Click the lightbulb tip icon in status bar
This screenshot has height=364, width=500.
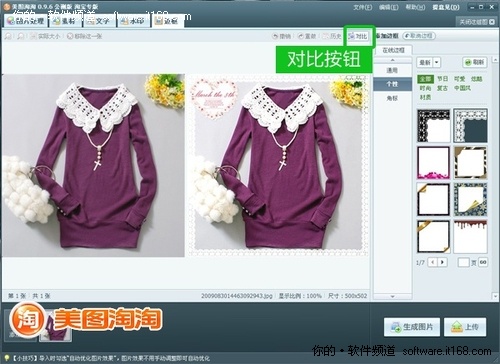point(6,358)
